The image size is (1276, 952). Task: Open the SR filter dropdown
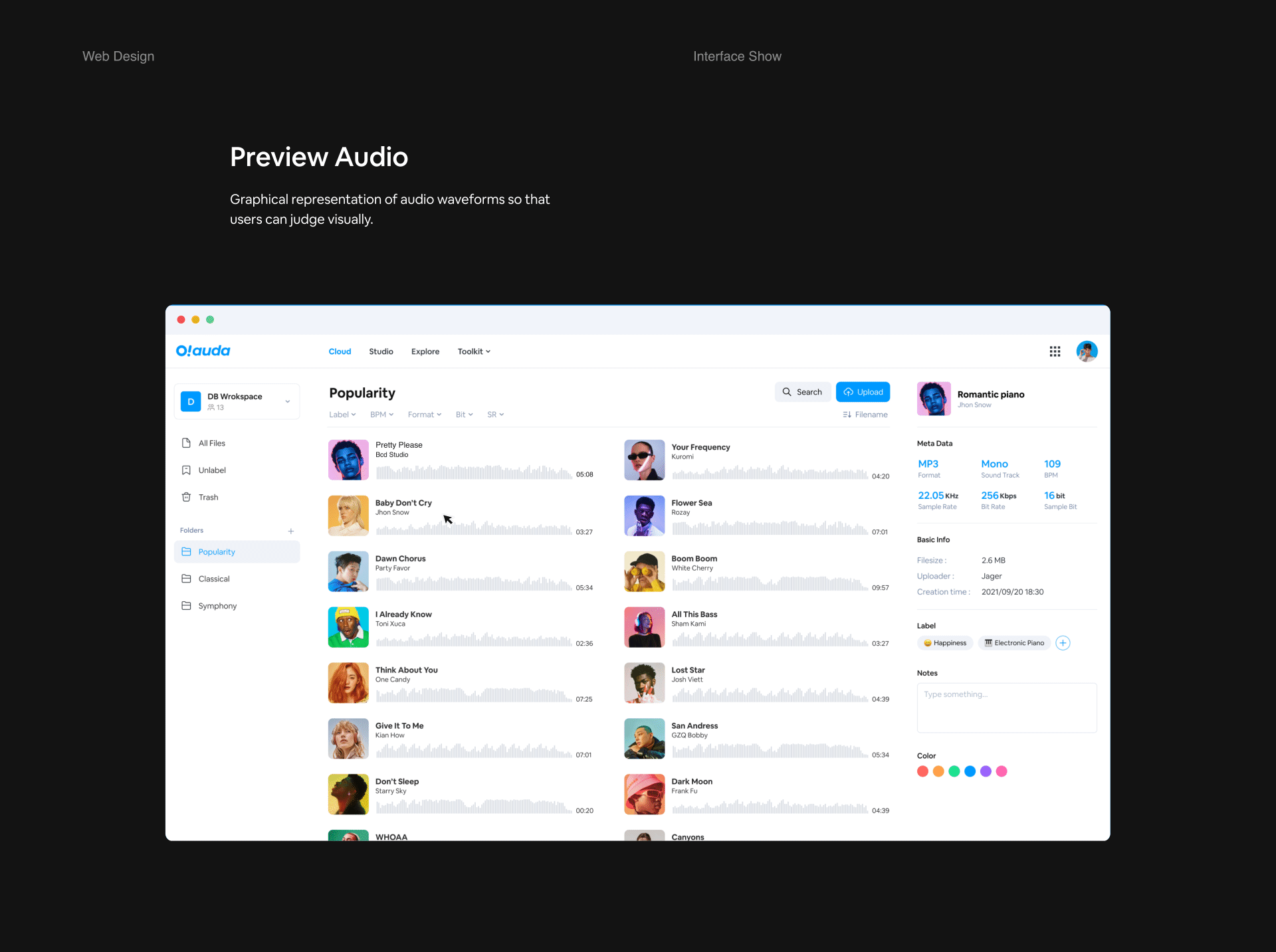click(496, 415)
